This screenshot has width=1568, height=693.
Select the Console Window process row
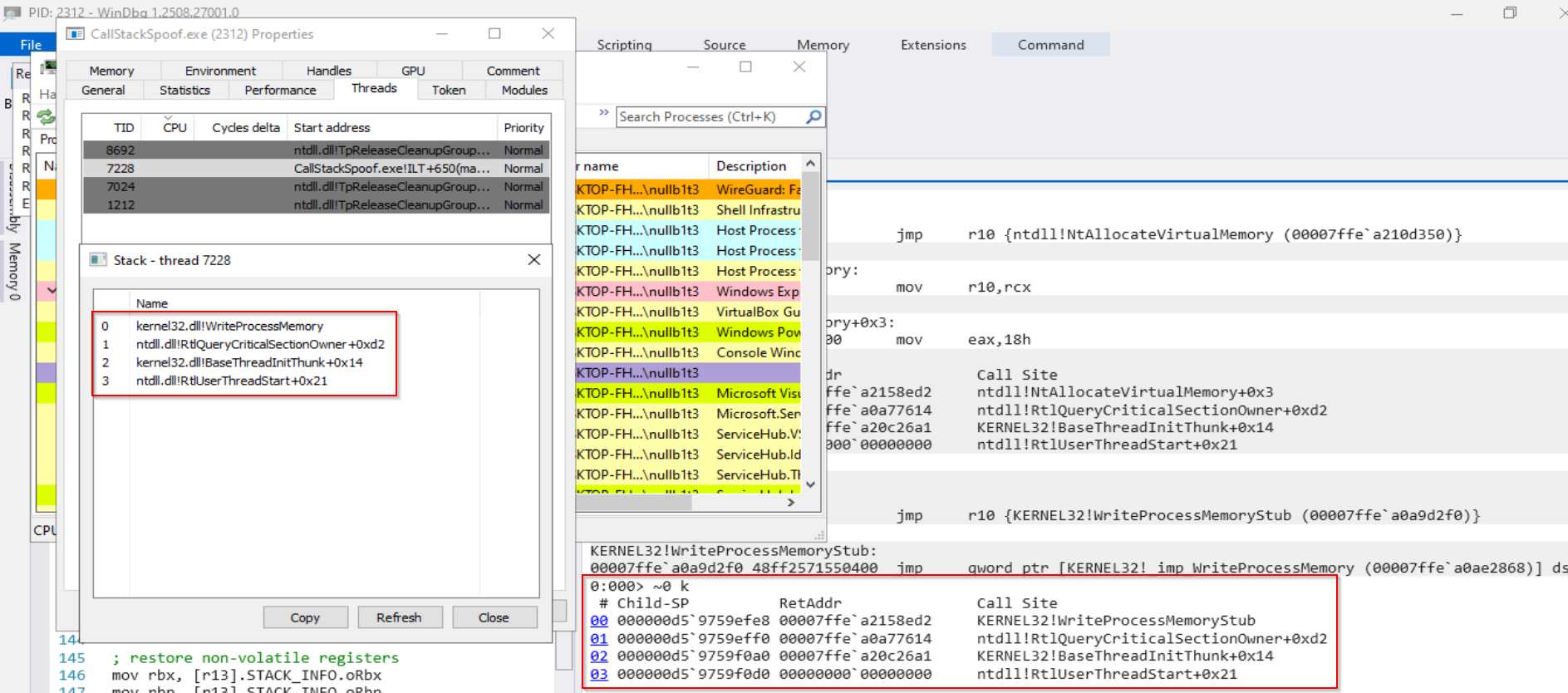(688, 352)
